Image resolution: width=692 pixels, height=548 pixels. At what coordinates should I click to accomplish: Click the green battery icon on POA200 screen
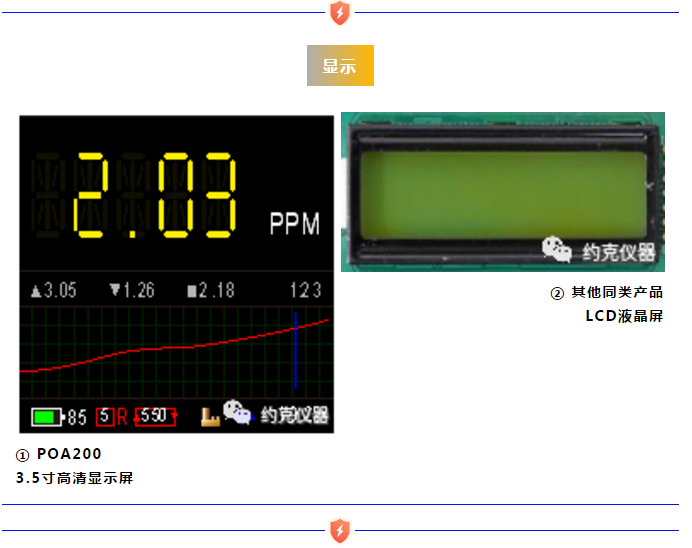pos(46,416)
